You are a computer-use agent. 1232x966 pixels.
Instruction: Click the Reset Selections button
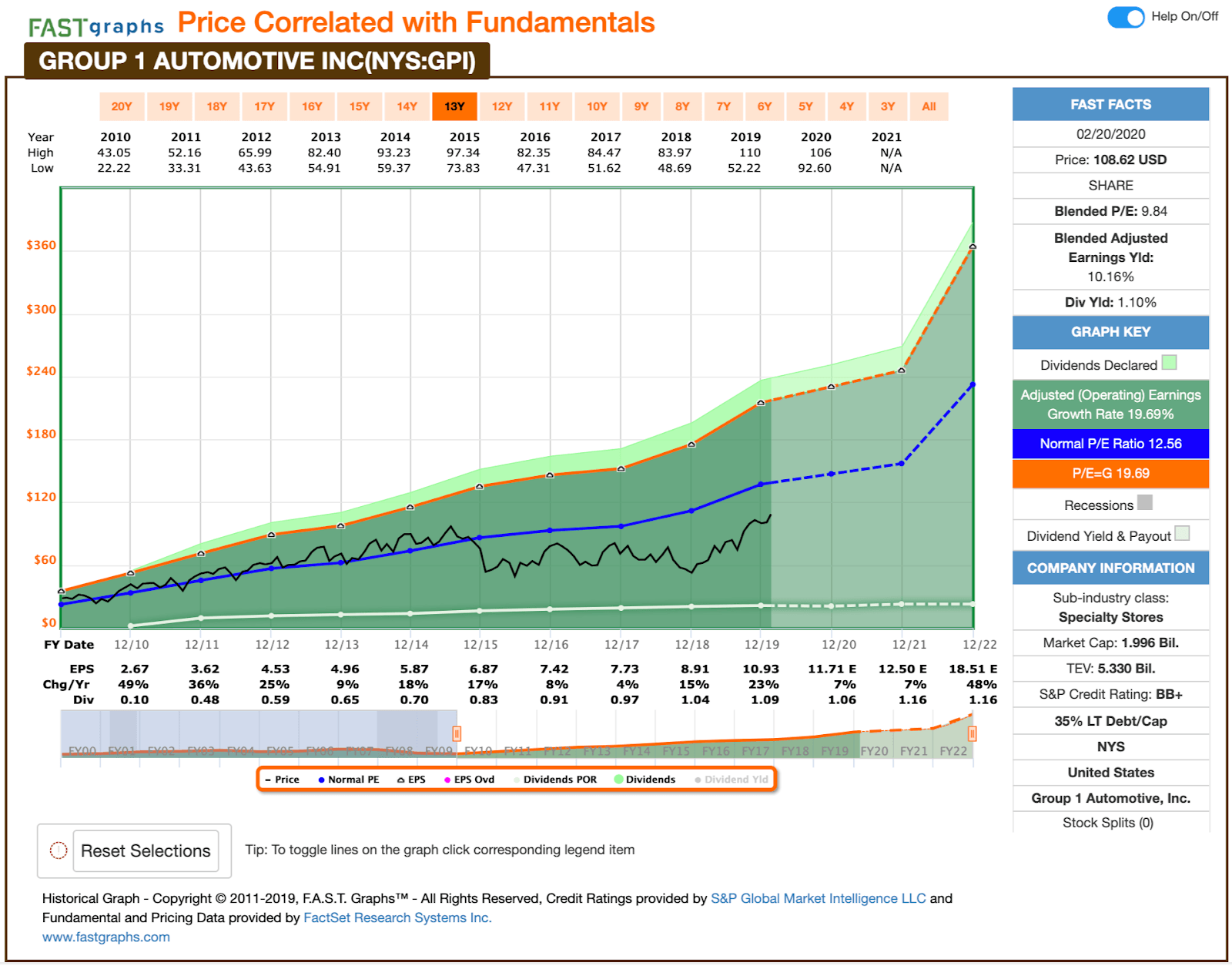[146, 850]
